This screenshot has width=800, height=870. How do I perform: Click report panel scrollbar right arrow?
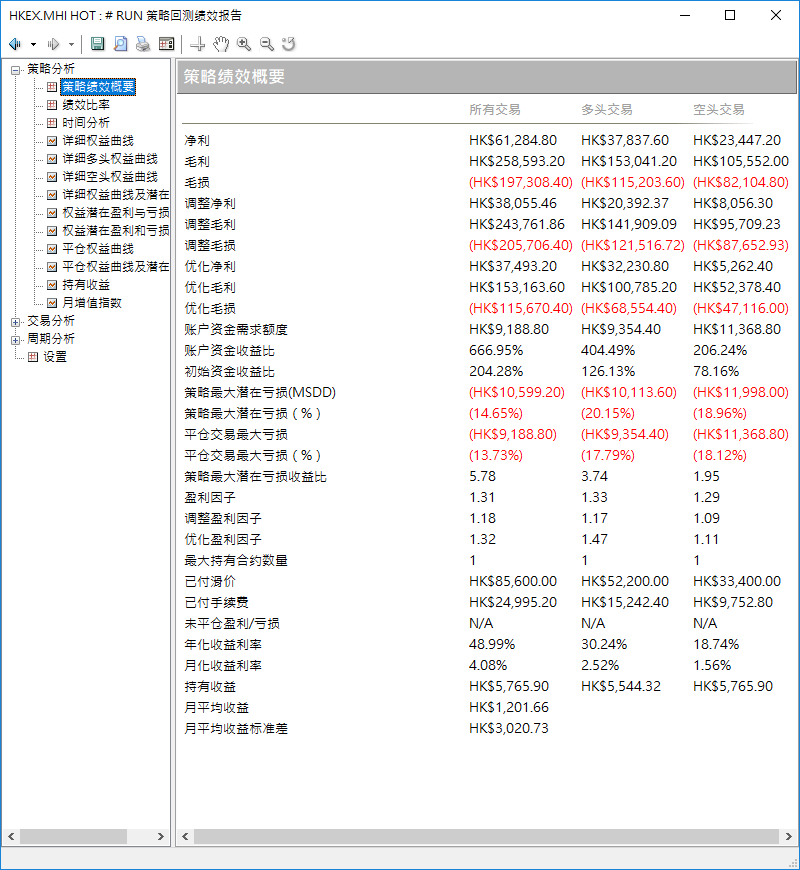pos(788,836)
